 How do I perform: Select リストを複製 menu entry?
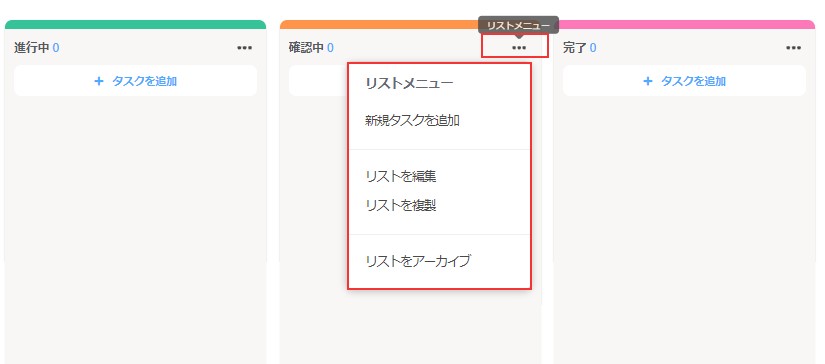[401, 205]
